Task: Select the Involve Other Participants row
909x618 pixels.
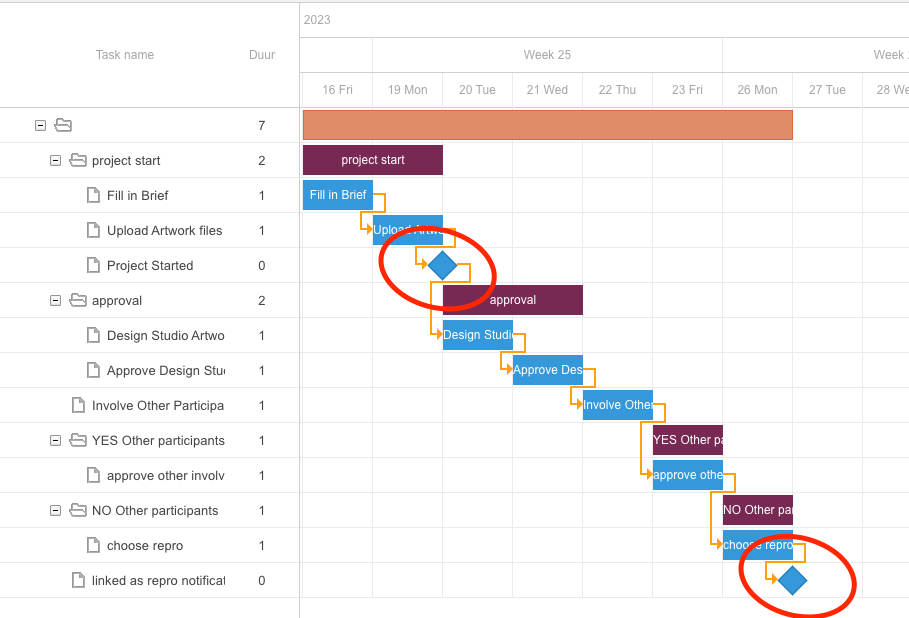Action: point(157,405)
